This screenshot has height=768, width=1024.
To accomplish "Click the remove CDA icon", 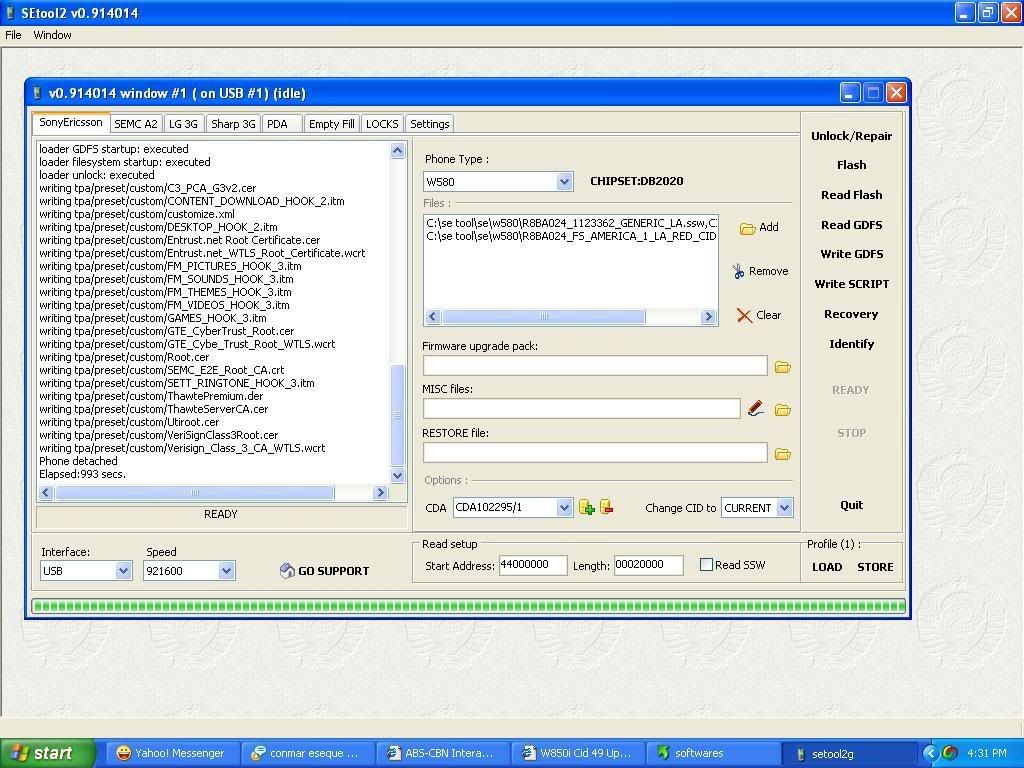I will (x=606, y=507).
